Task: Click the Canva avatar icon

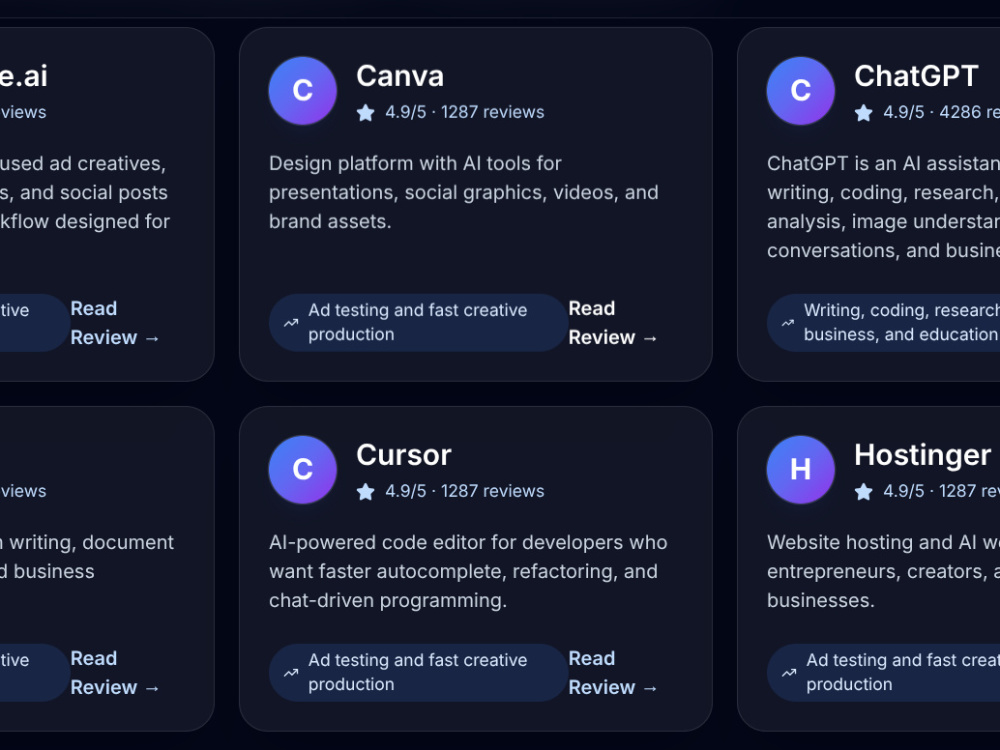Action: [302, 91]
